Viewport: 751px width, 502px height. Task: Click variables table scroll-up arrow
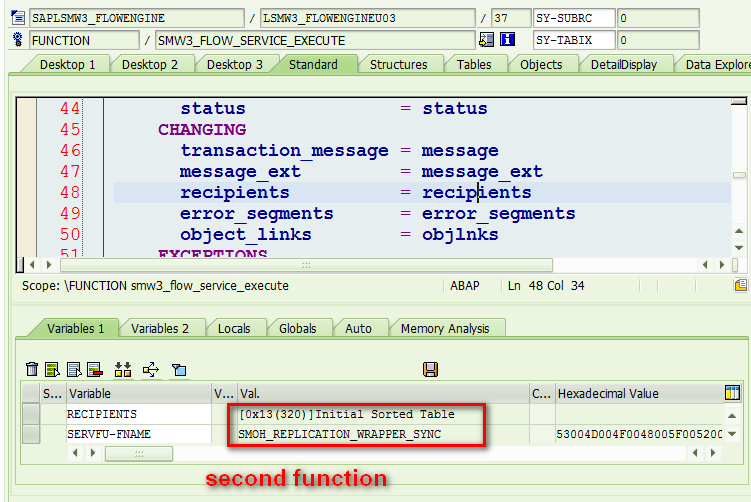732,415
